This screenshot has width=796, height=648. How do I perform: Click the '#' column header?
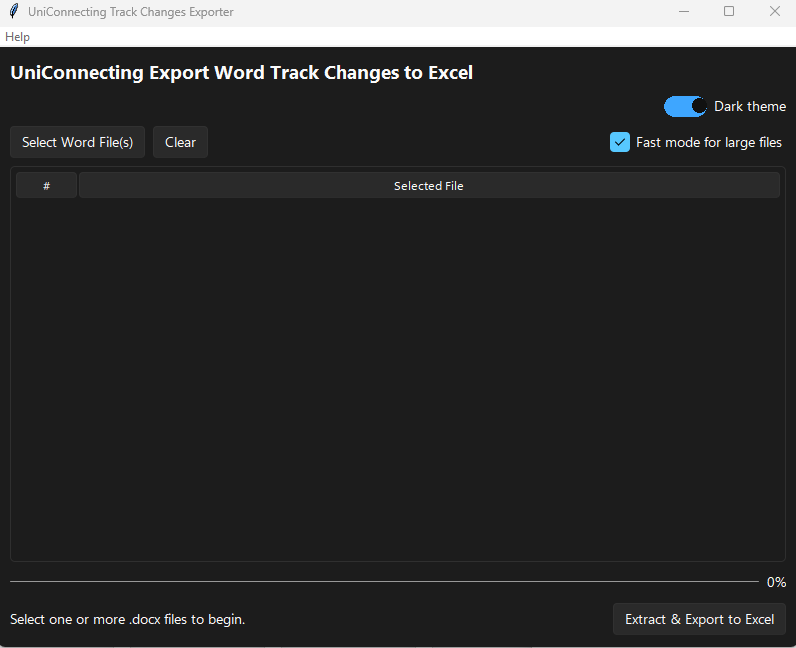[x=46, y=186]
